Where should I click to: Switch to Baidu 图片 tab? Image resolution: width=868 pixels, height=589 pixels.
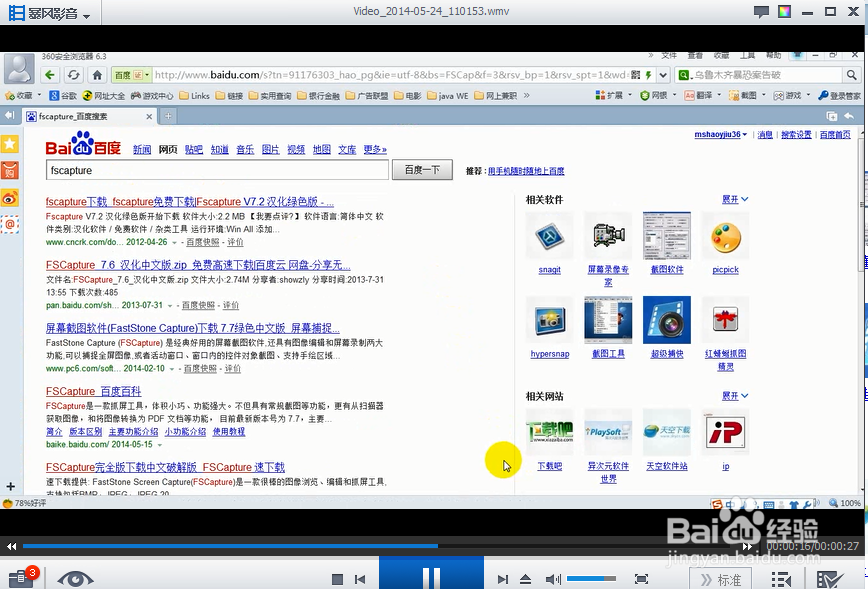[271, 149]
